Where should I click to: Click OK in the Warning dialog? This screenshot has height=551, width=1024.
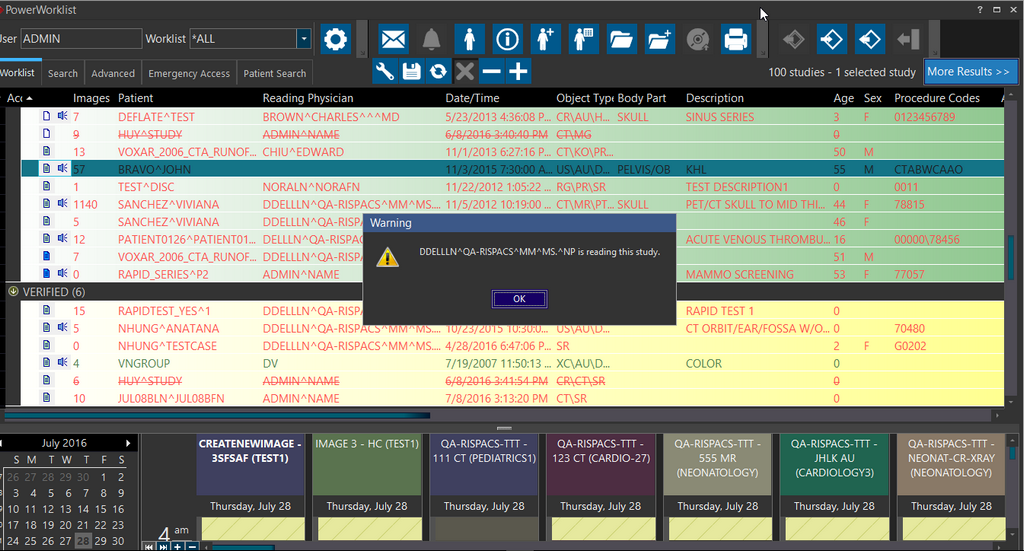coord(519,298)
